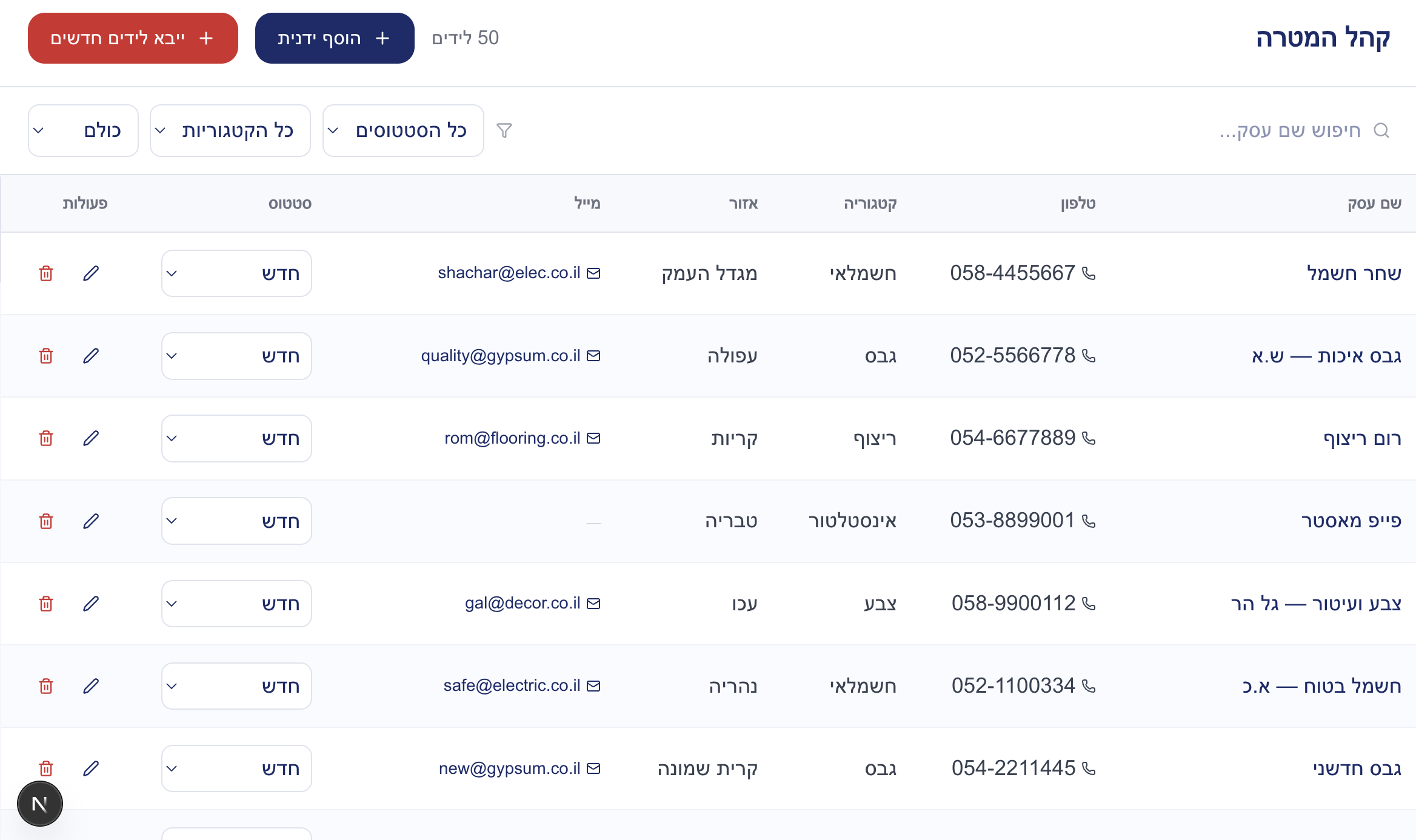Edit the גבס איכות lead row
Viewport: 1416px width, 840px height.
[x=91, y=356]
